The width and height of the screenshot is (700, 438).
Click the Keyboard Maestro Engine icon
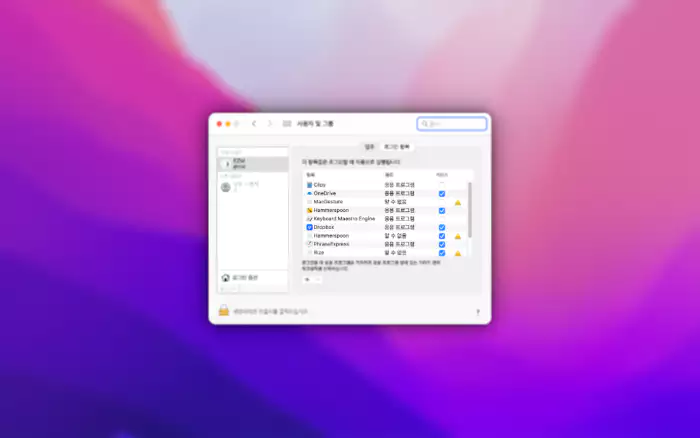(x=309, y=219)
